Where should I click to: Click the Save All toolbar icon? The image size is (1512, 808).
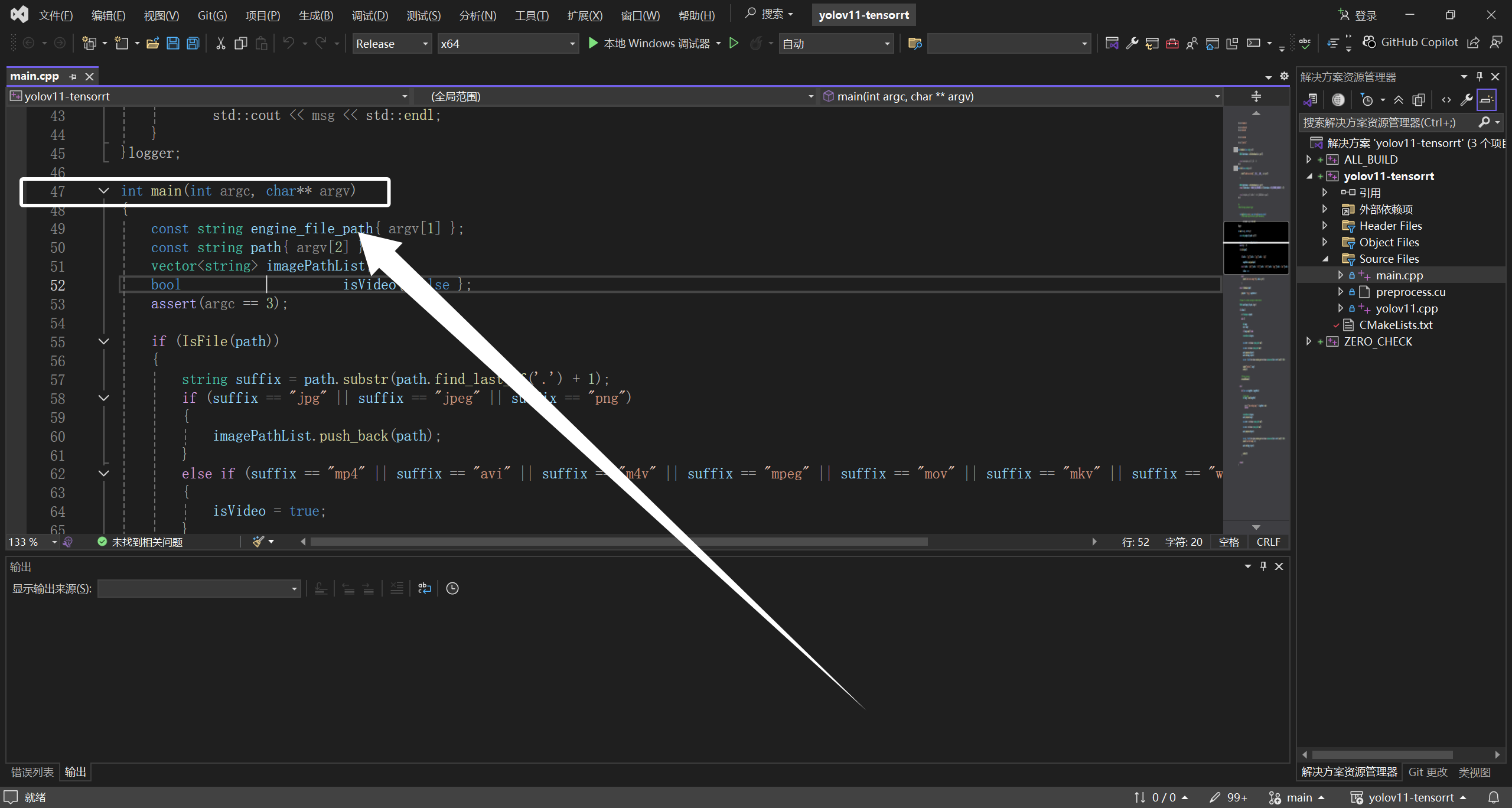pyautogui.click(x=193, y=44)
